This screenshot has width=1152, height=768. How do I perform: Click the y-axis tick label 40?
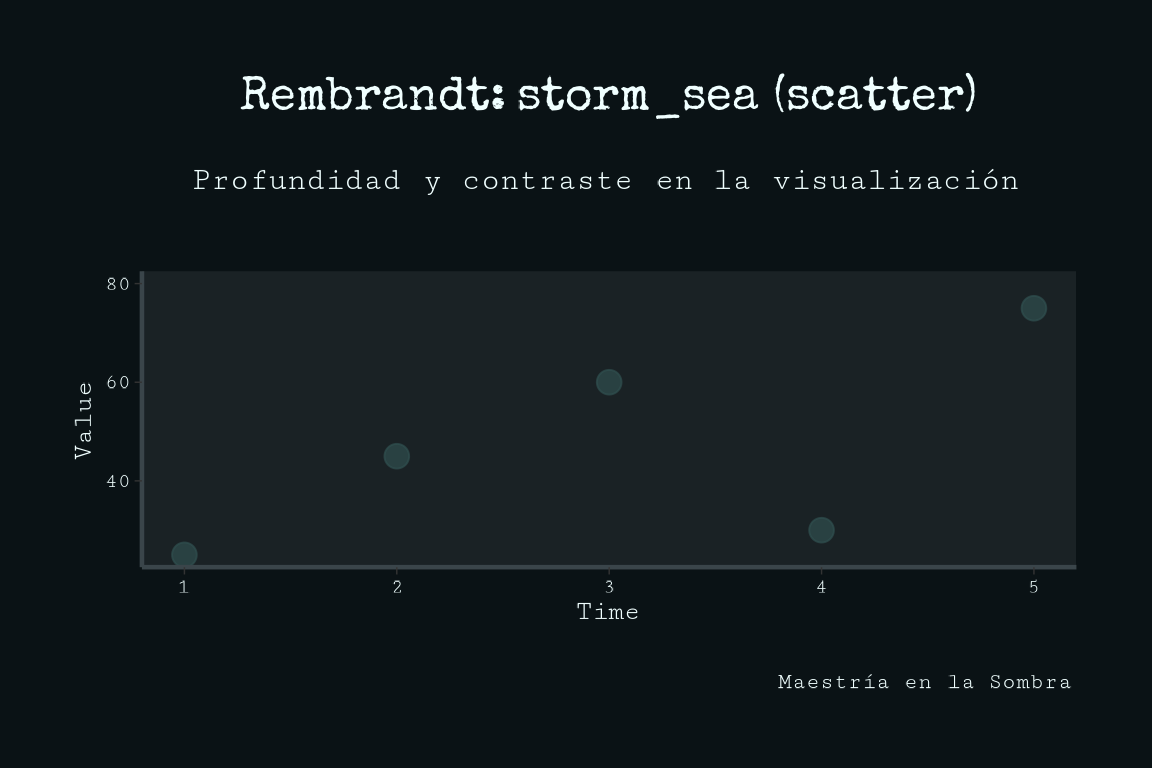(118, 481)
